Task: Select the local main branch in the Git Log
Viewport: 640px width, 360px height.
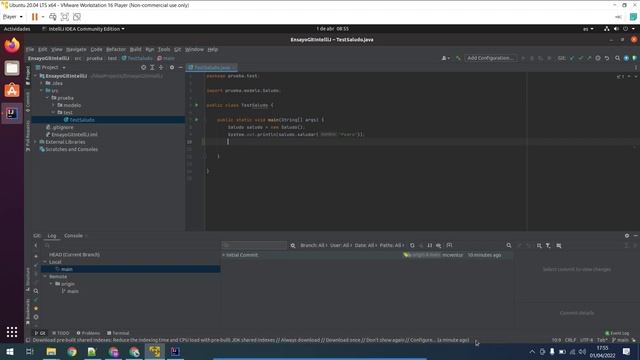Action: coord(131,269)
